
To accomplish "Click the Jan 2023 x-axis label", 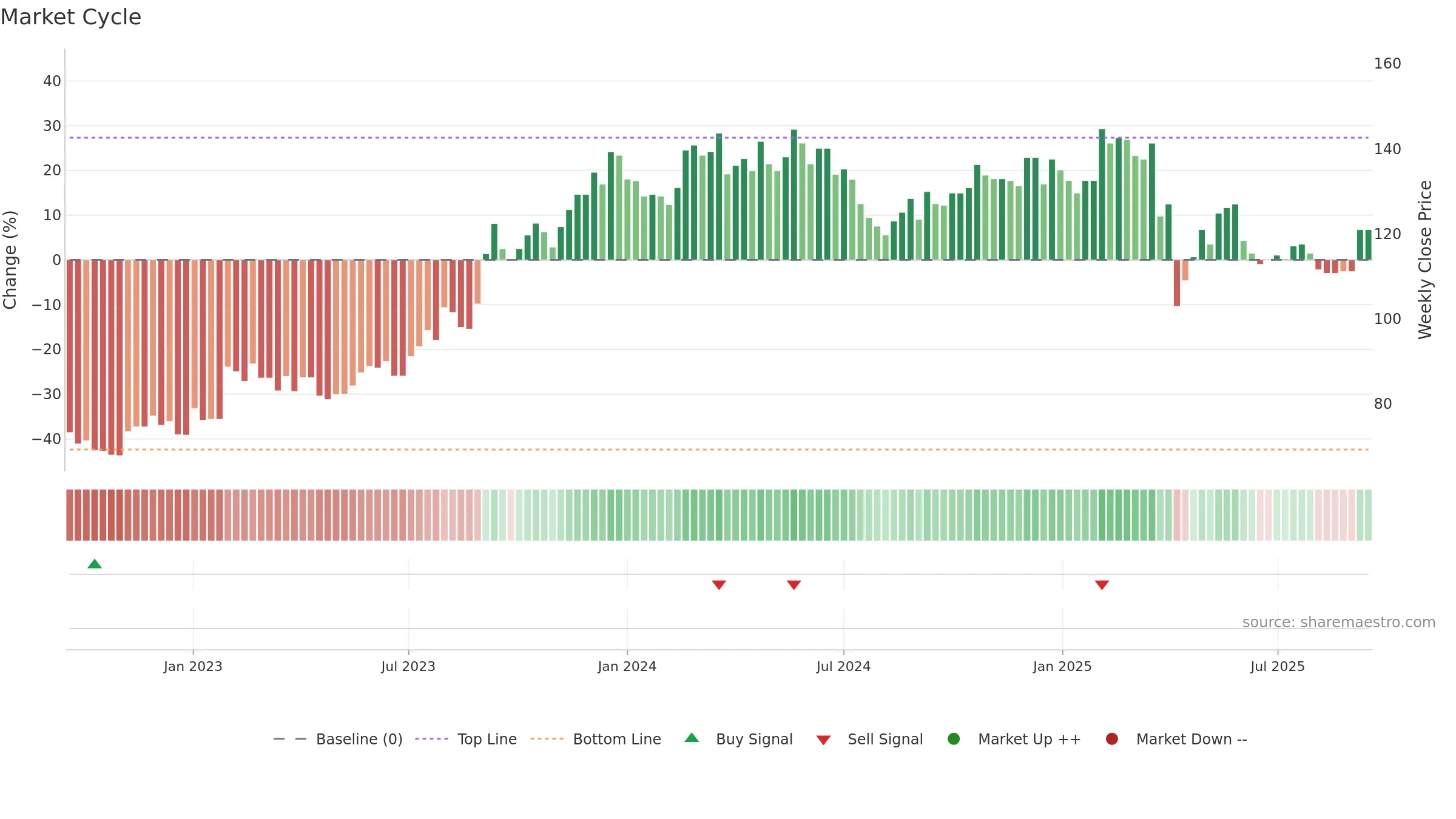I will (193, 667).
